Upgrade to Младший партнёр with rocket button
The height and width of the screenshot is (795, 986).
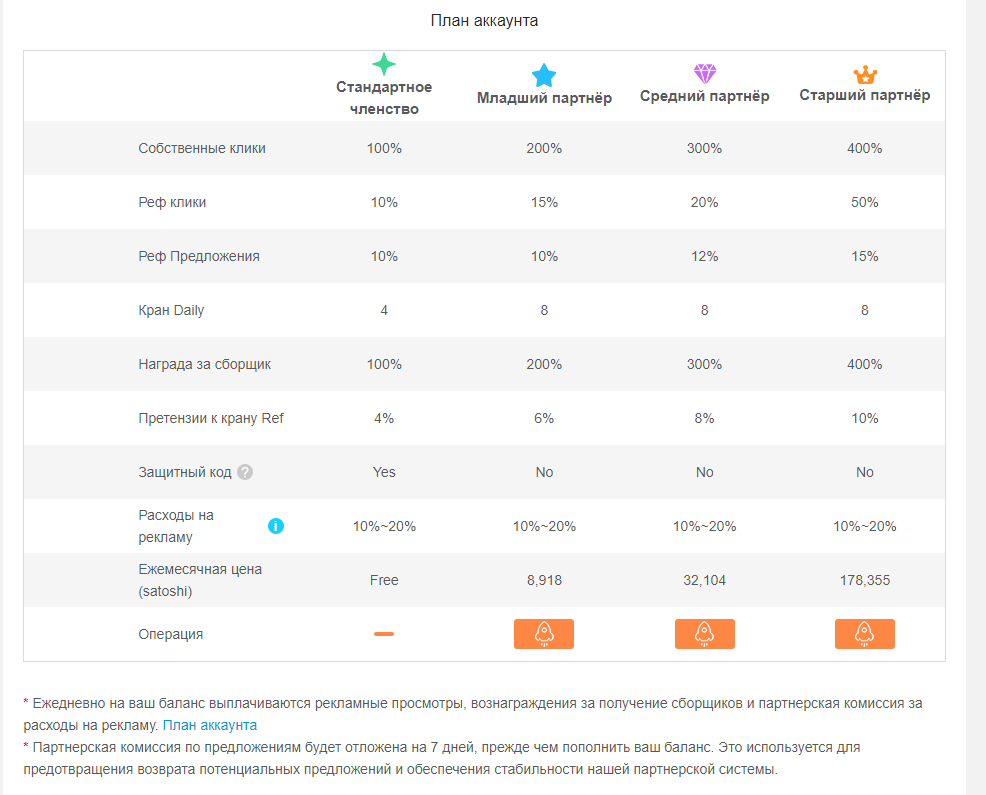544,634
